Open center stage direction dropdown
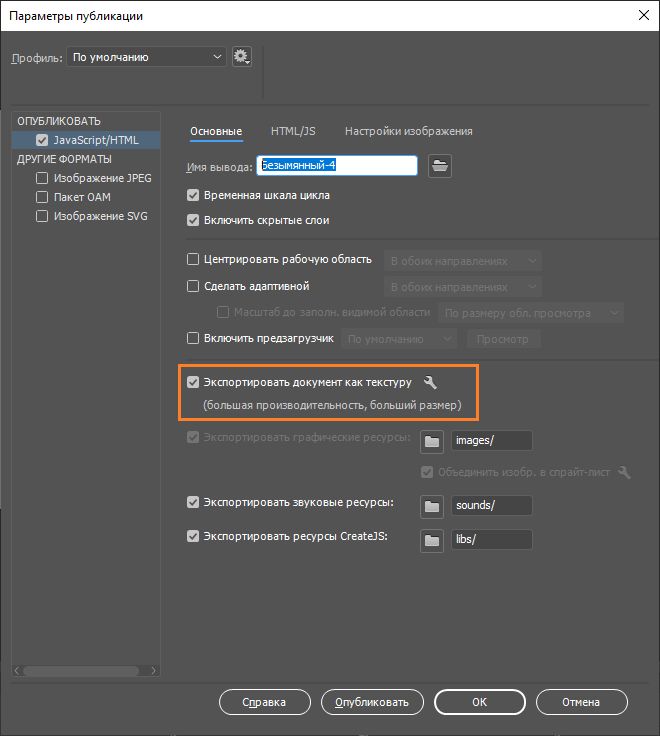Viewport: 660px width, 736px height. [462, 261]
